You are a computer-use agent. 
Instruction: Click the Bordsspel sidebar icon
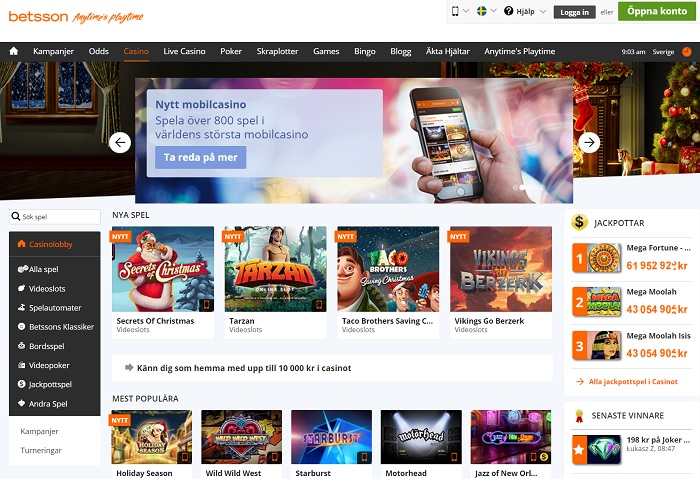click(21, 346)
